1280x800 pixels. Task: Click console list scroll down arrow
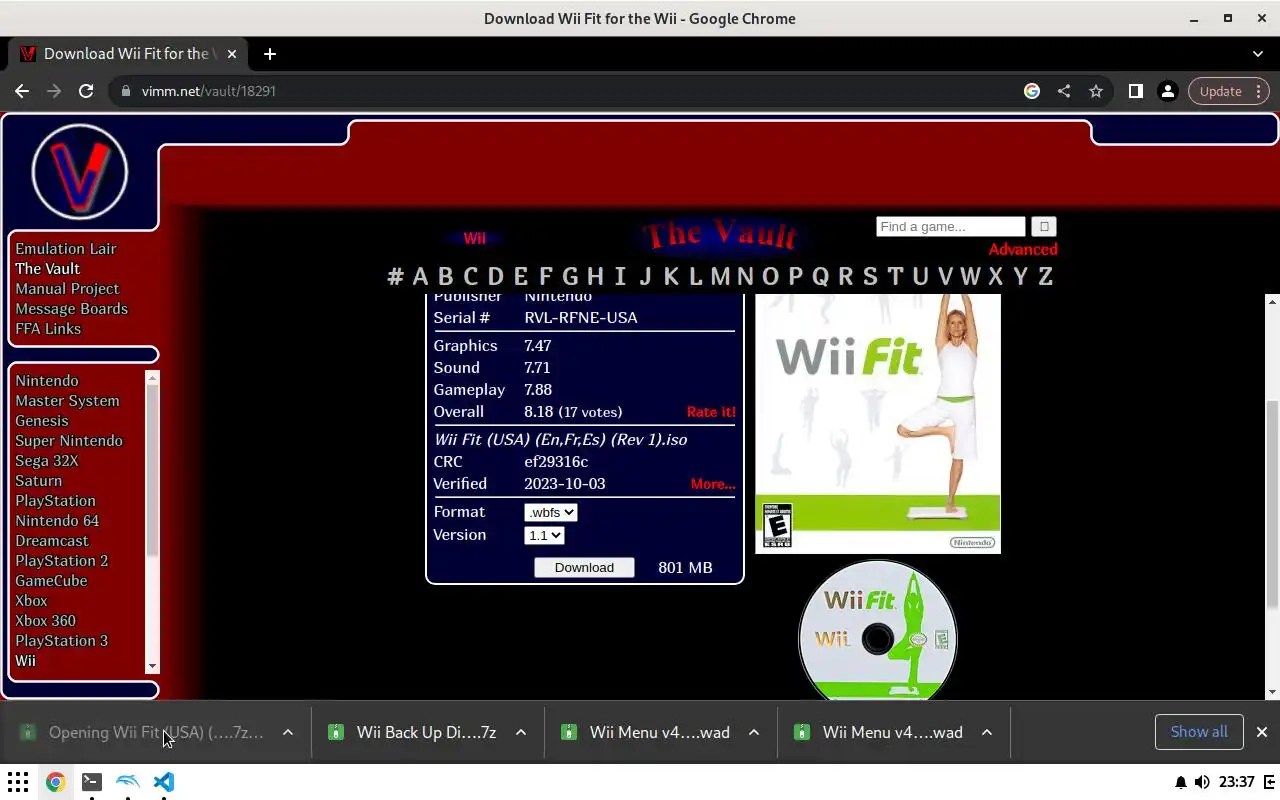click(152, 666)
